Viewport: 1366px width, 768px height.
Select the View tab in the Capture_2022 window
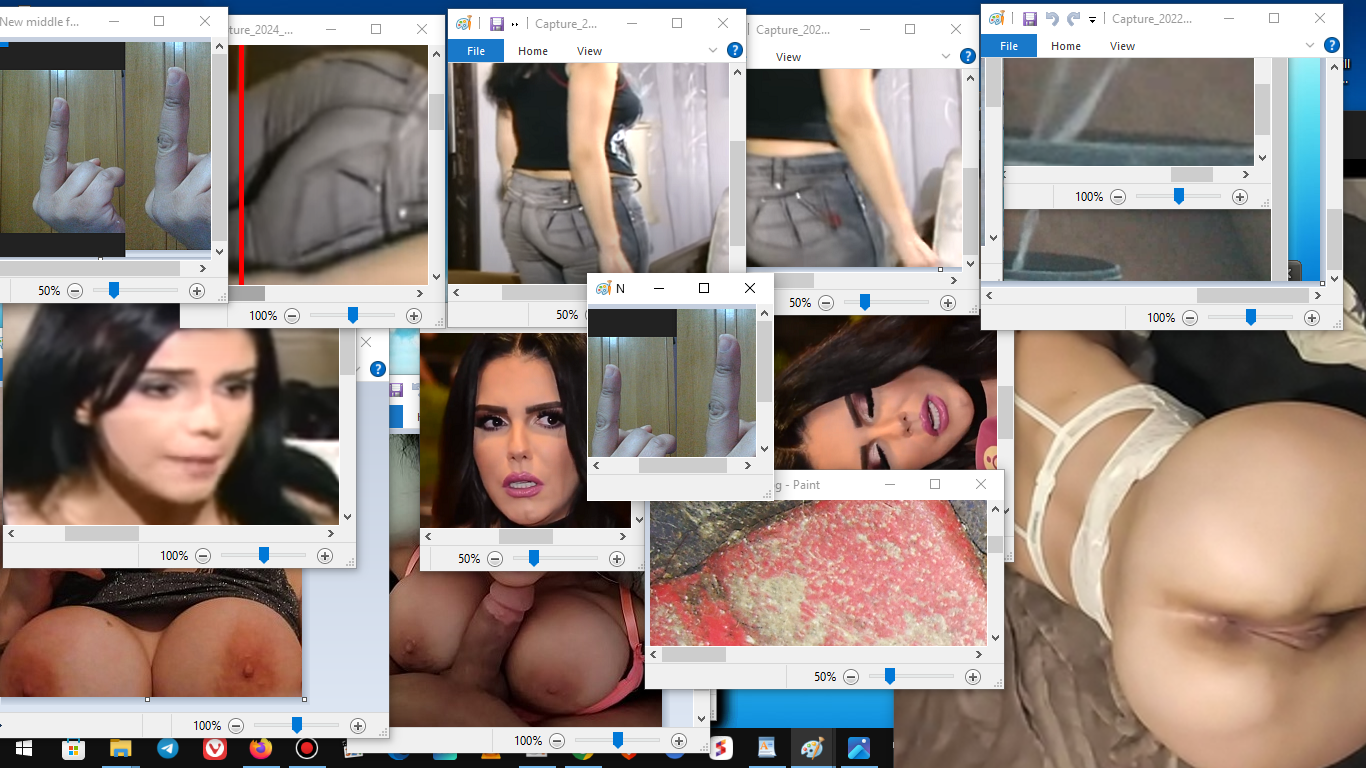(1122, 46)
